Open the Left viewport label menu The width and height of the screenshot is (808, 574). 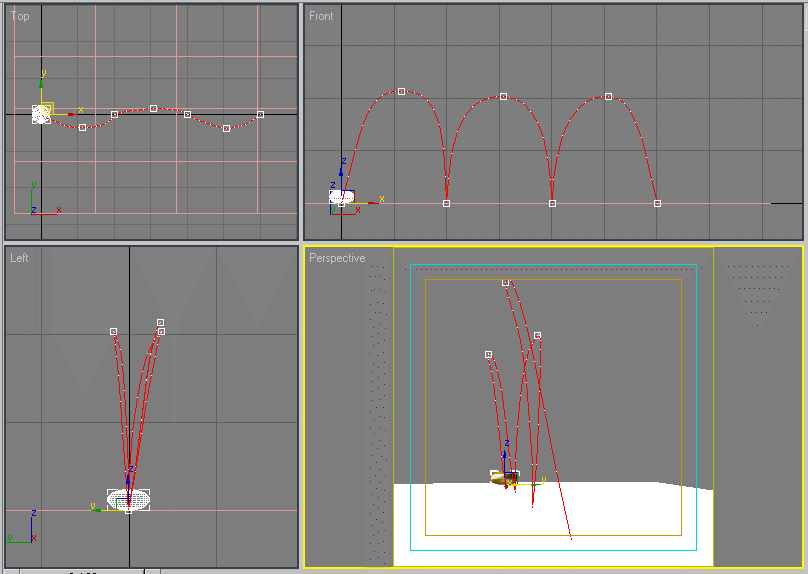click(19, 258)
